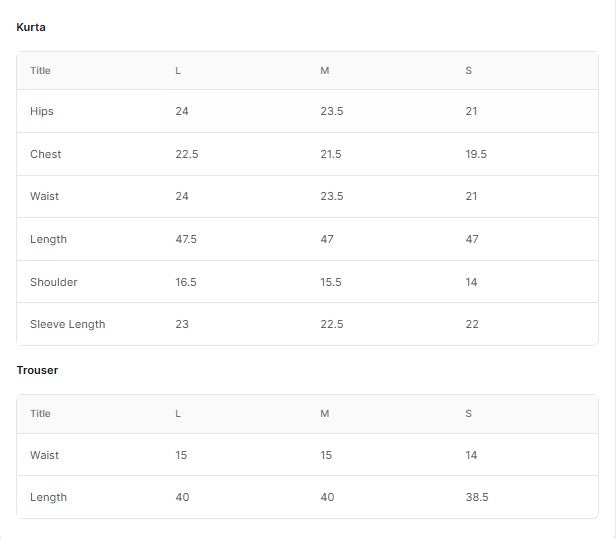
Task: Click the M column header in Trouser table
Action: 324,413
